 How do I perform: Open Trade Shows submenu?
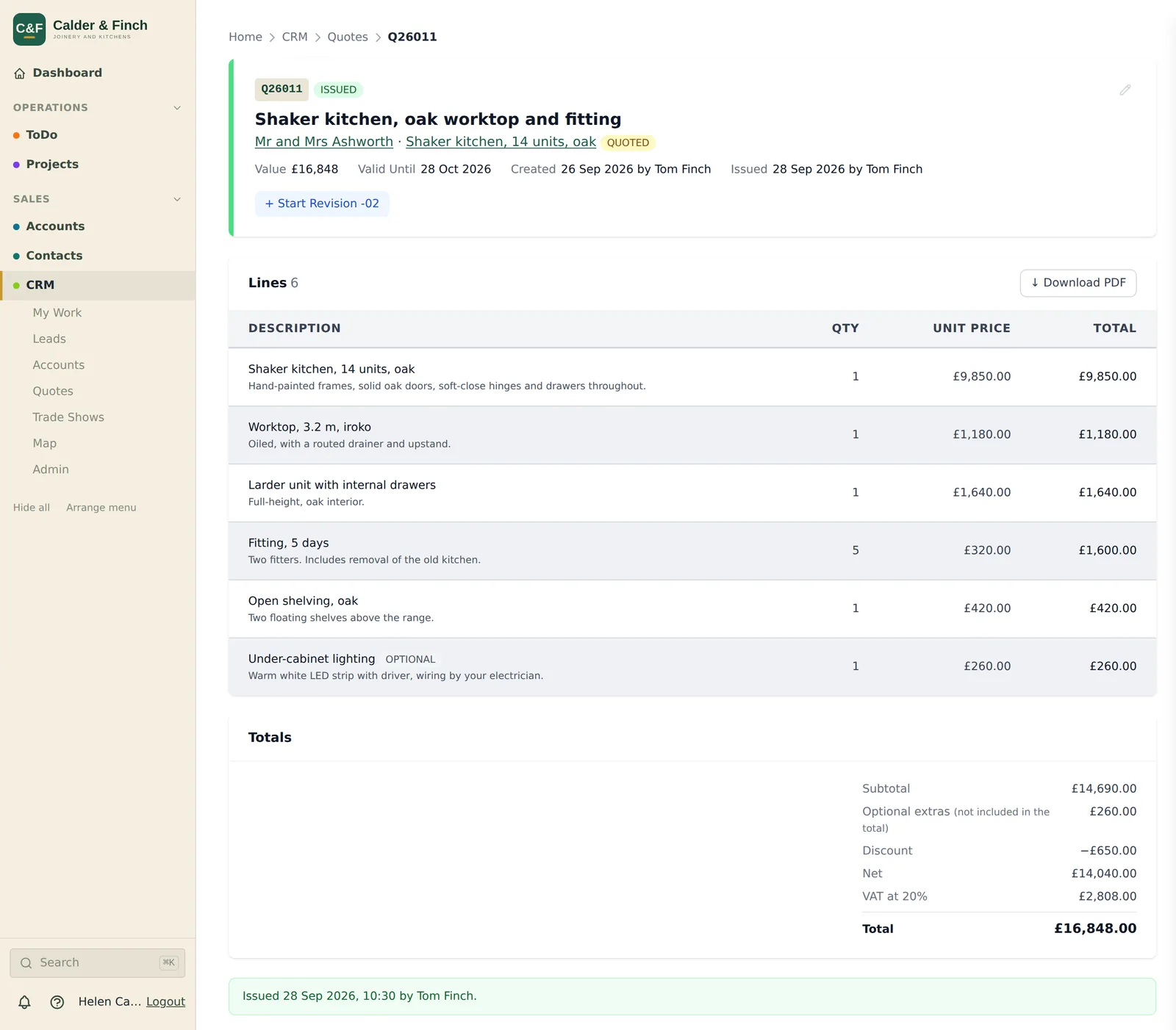coord(68,417)
